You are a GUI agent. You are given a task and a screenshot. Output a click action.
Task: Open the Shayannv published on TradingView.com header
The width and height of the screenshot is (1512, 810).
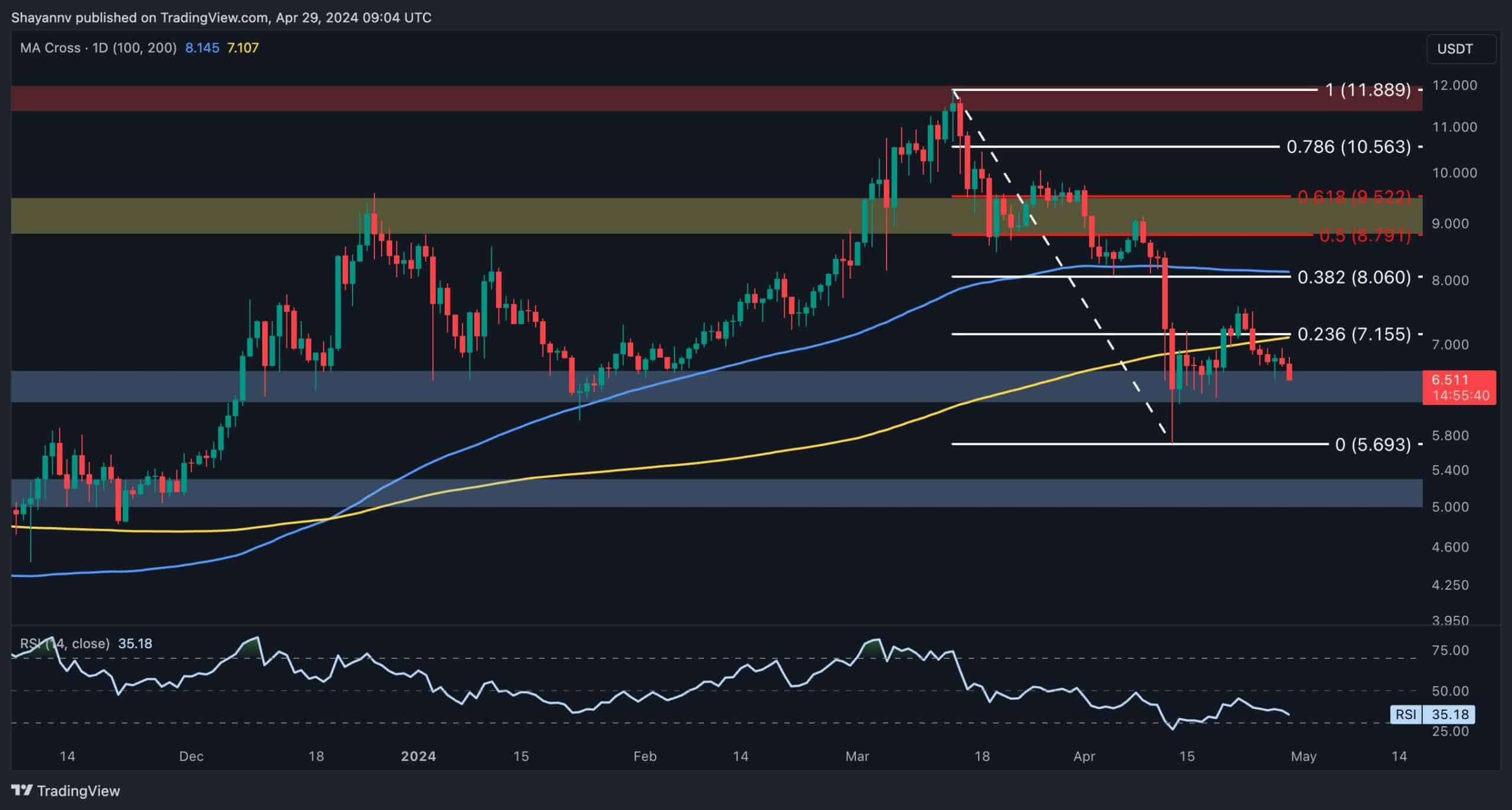(221, 18)
